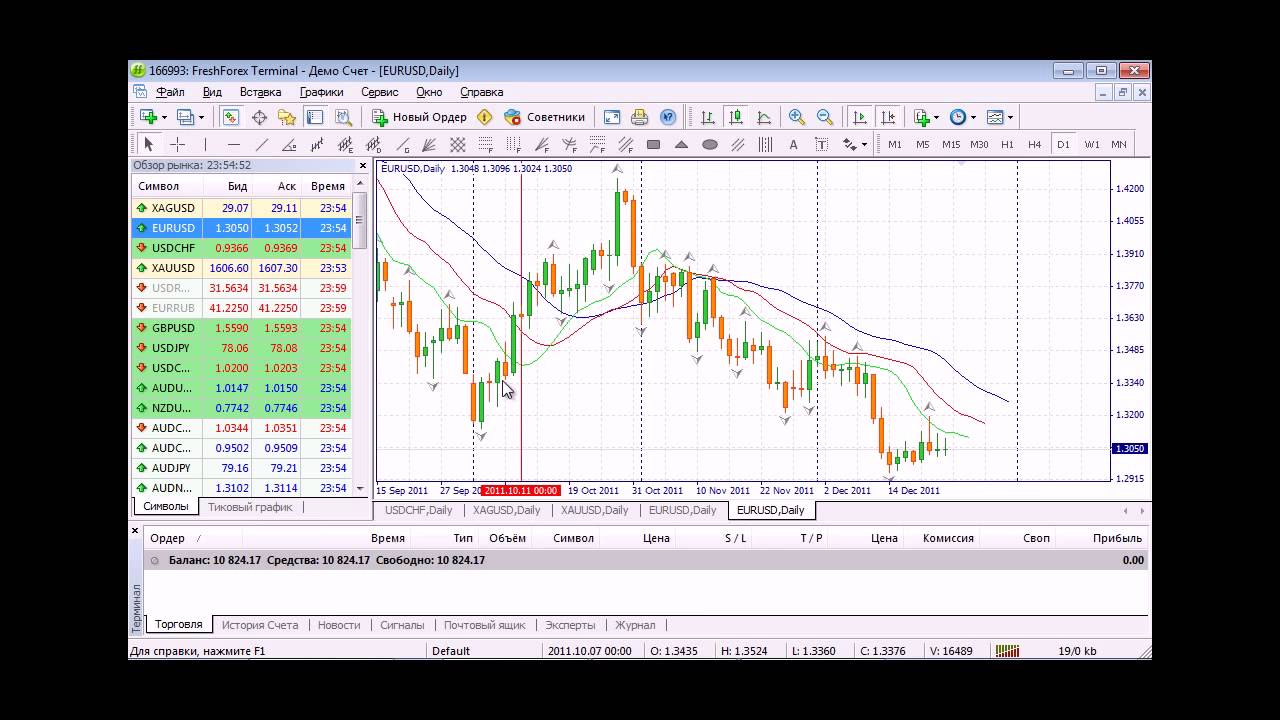Toggle chart shift icon

pos(888,117)
